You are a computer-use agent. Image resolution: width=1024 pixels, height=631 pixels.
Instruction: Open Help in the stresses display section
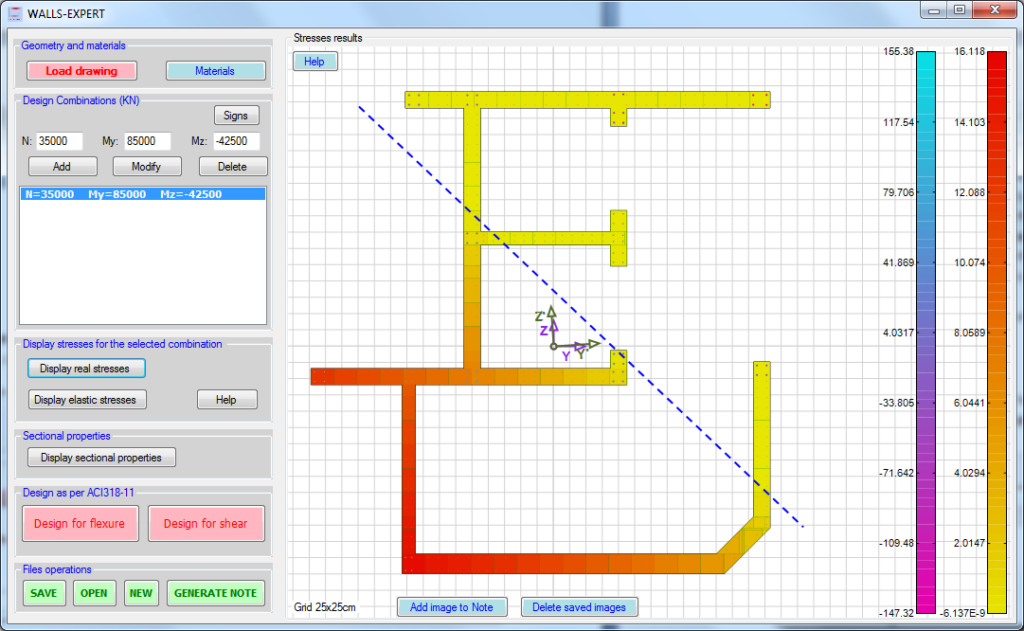(x=227, y=400)
